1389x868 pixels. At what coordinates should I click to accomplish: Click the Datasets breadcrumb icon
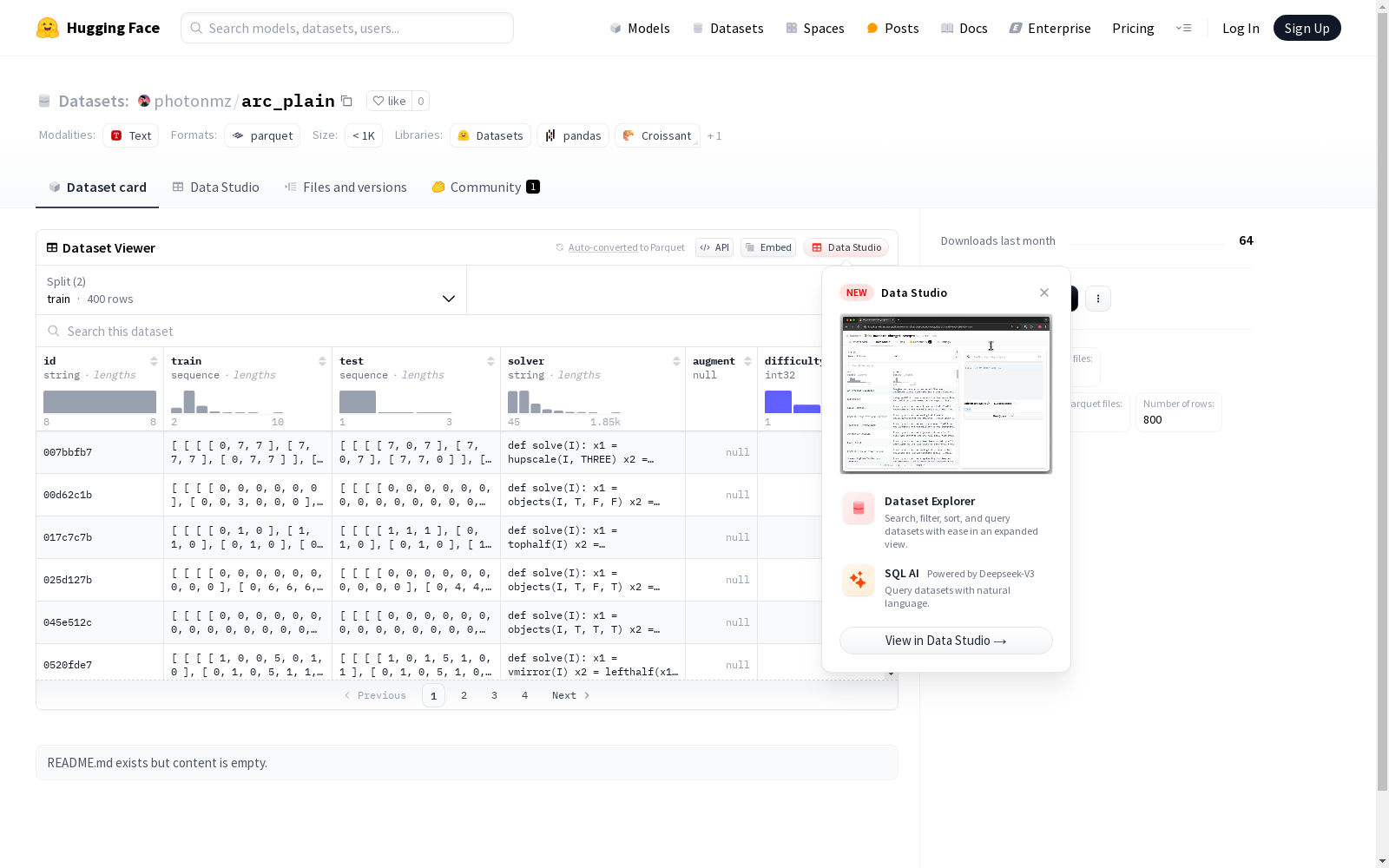[x=44, y=102]
